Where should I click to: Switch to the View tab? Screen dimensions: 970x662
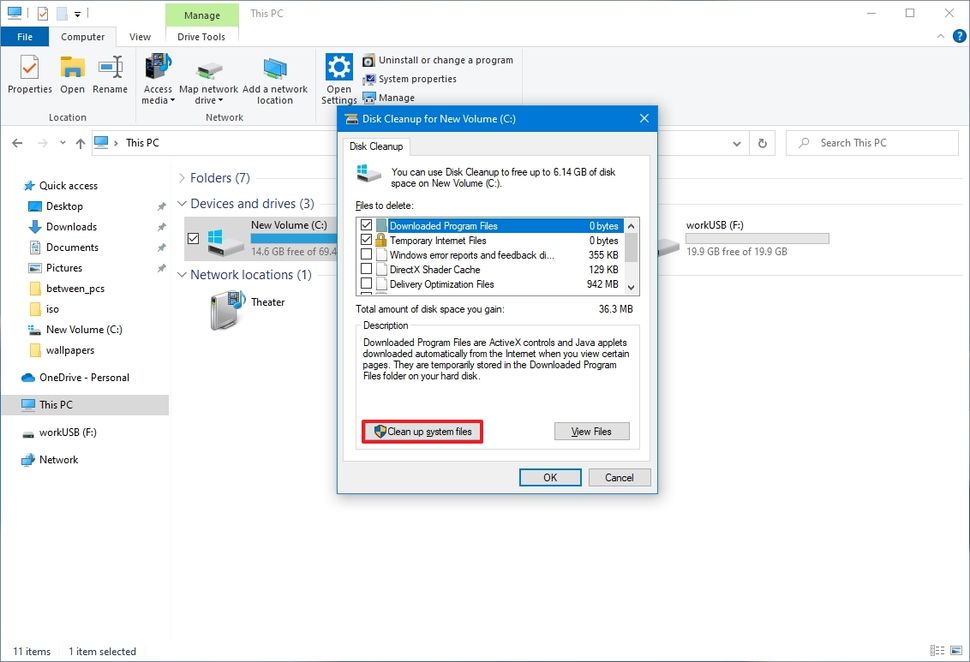(139, 36)
